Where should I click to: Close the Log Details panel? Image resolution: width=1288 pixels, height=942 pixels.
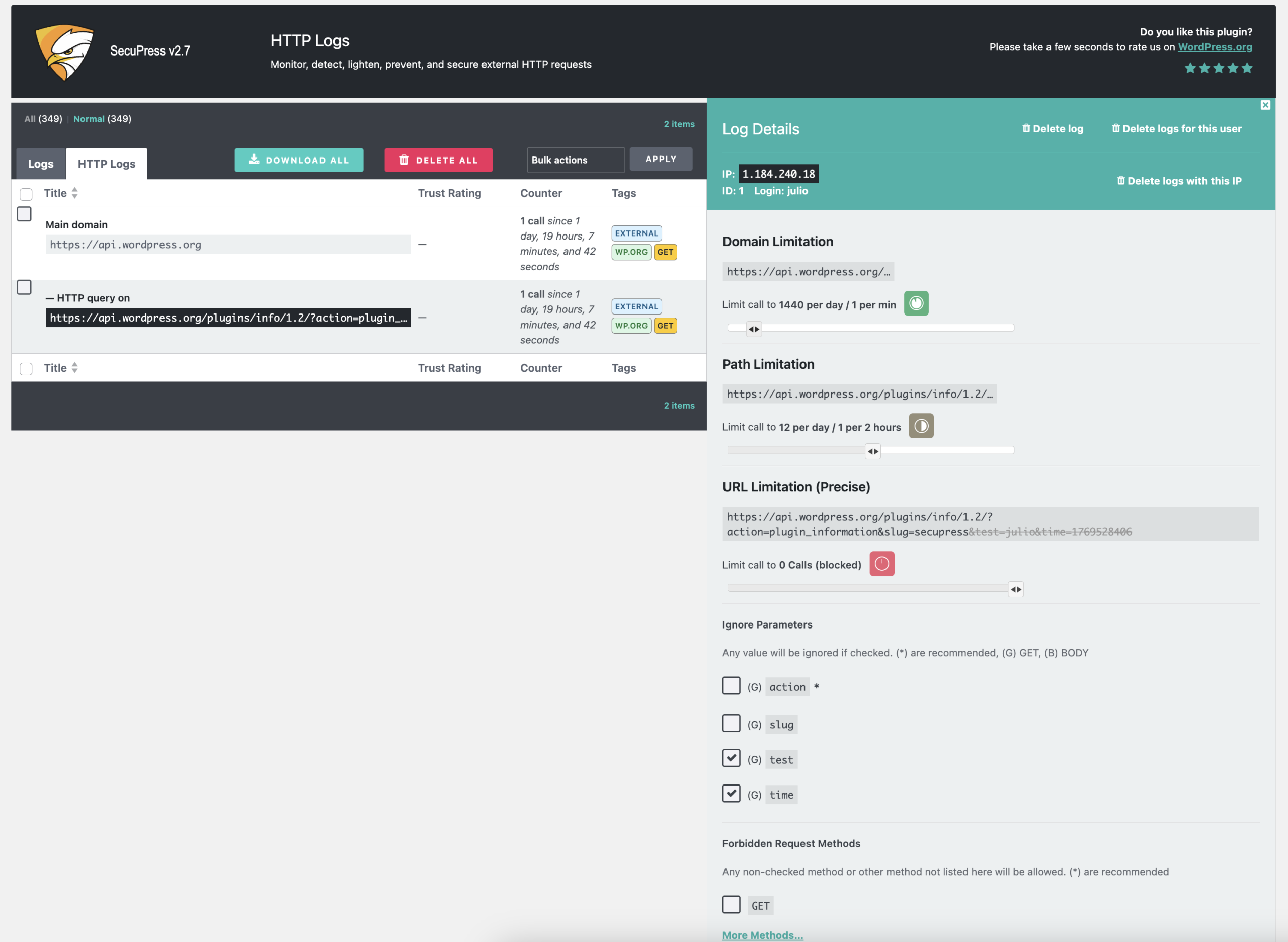(x=1265, y=105)
